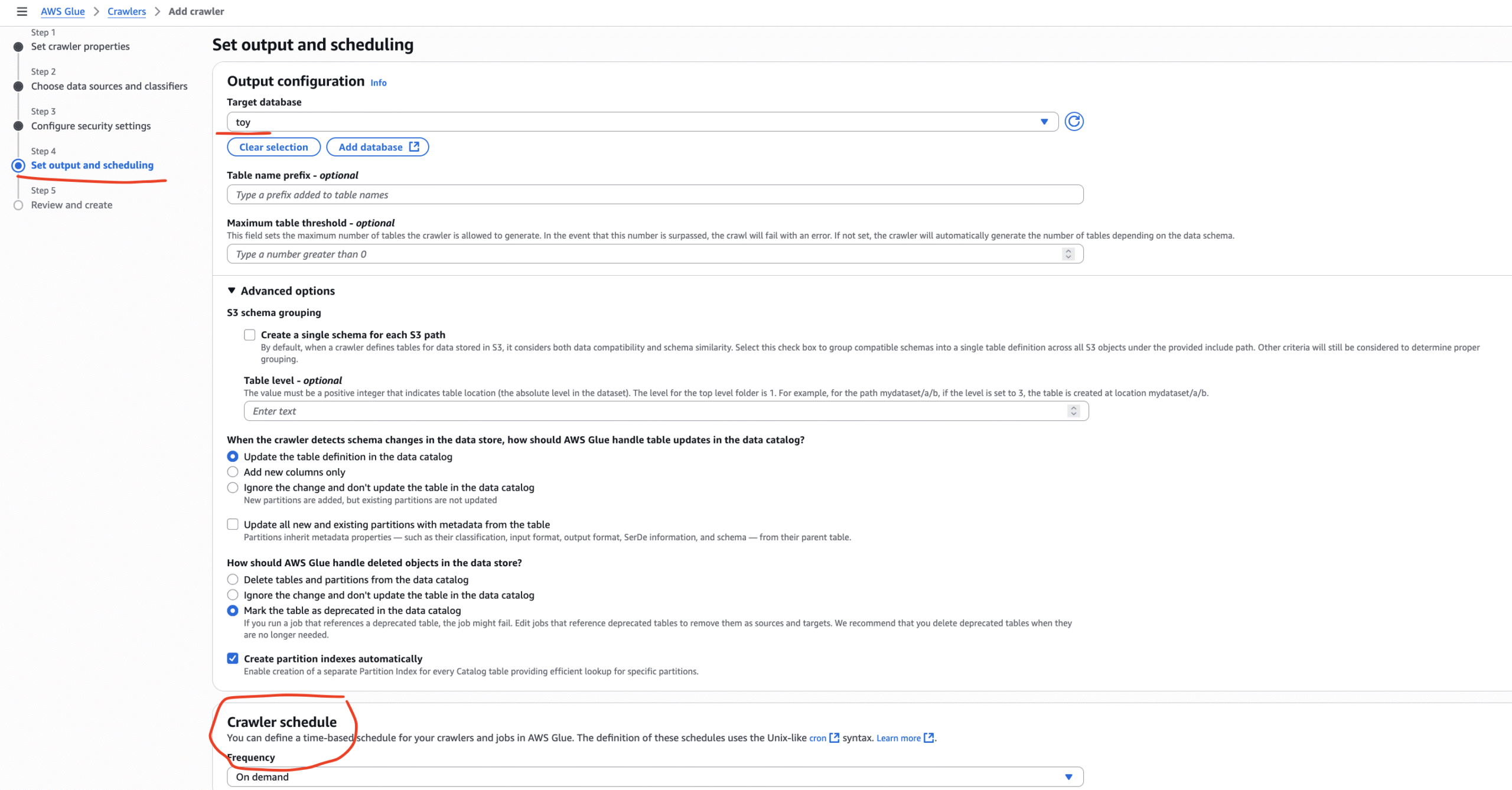Screen dimensions: 1512x790
Task: Enable Update all new and existing partitions
Action: click(x=232, y=524)
